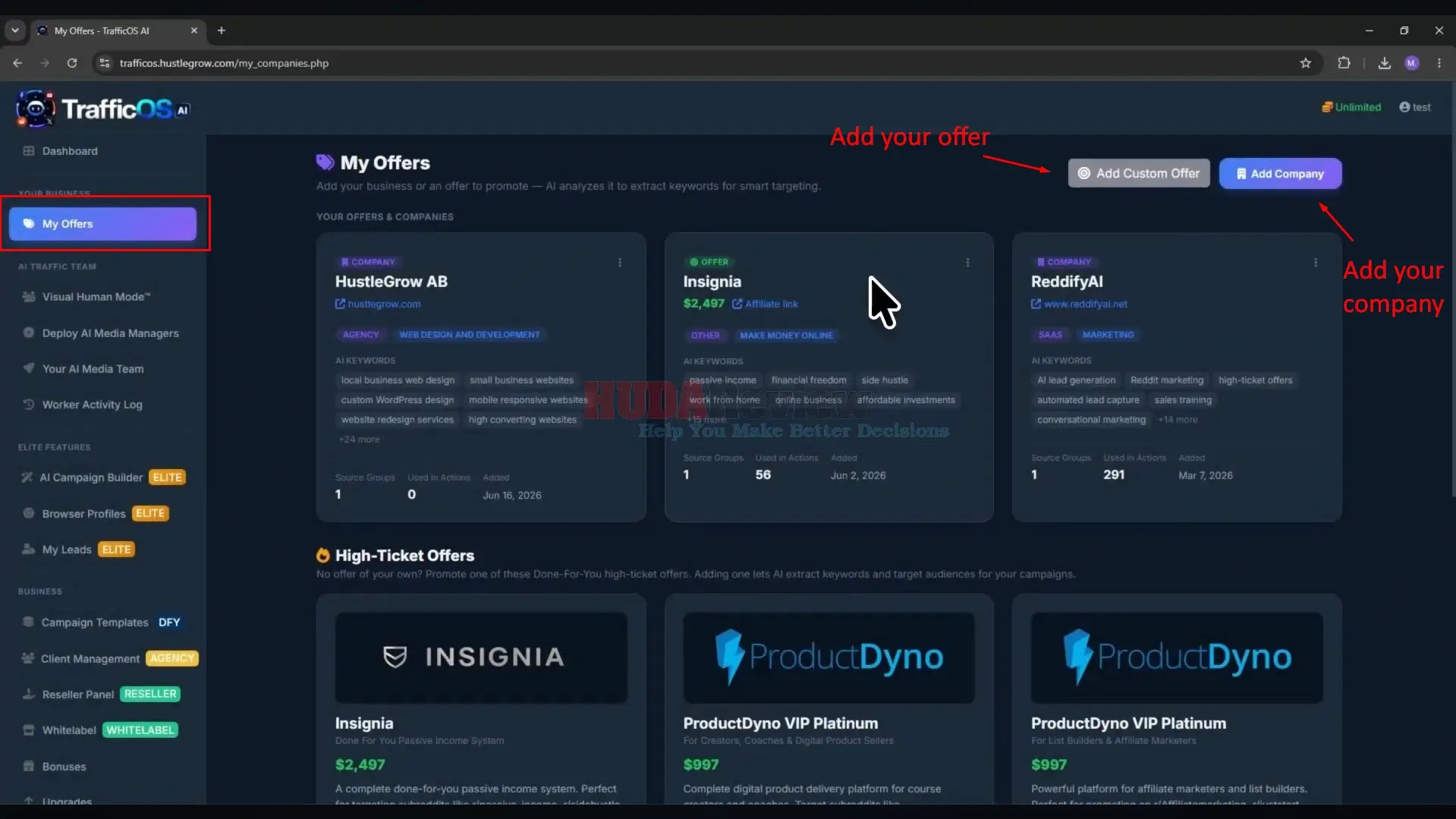Click Bonuses gift icon
1456x819 pixels.
pos(29,766)
